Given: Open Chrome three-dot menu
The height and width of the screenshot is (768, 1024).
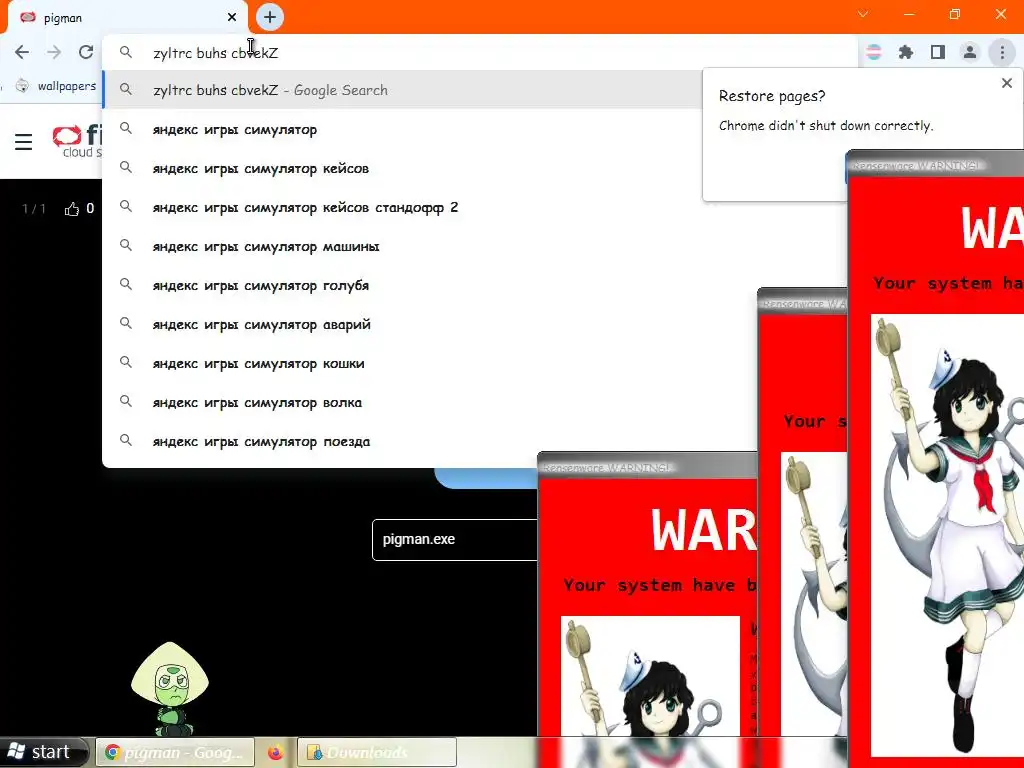Looking at the screenshot, I should click(x=1002, y=52).
